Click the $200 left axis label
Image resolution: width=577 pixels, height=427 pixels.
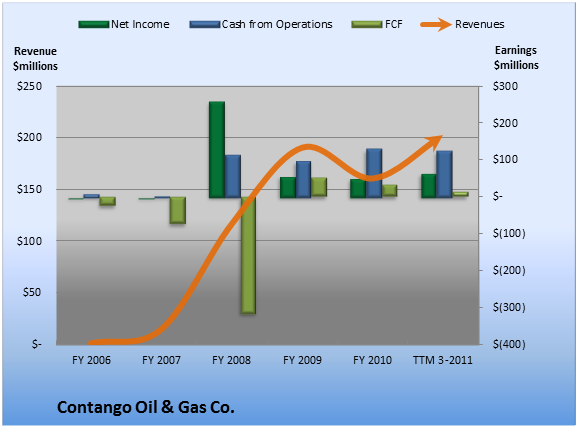[29, 137]
